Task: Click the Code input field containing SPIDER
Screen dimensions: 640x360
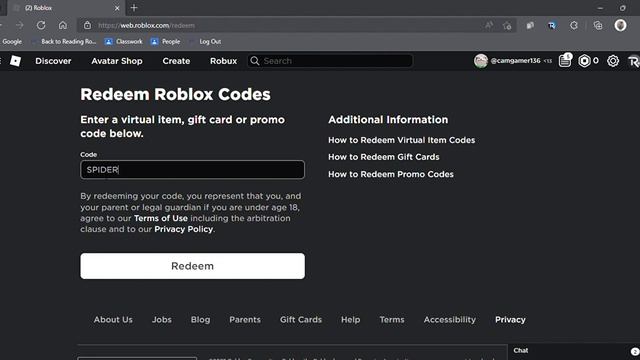Action: coord(192,169)
